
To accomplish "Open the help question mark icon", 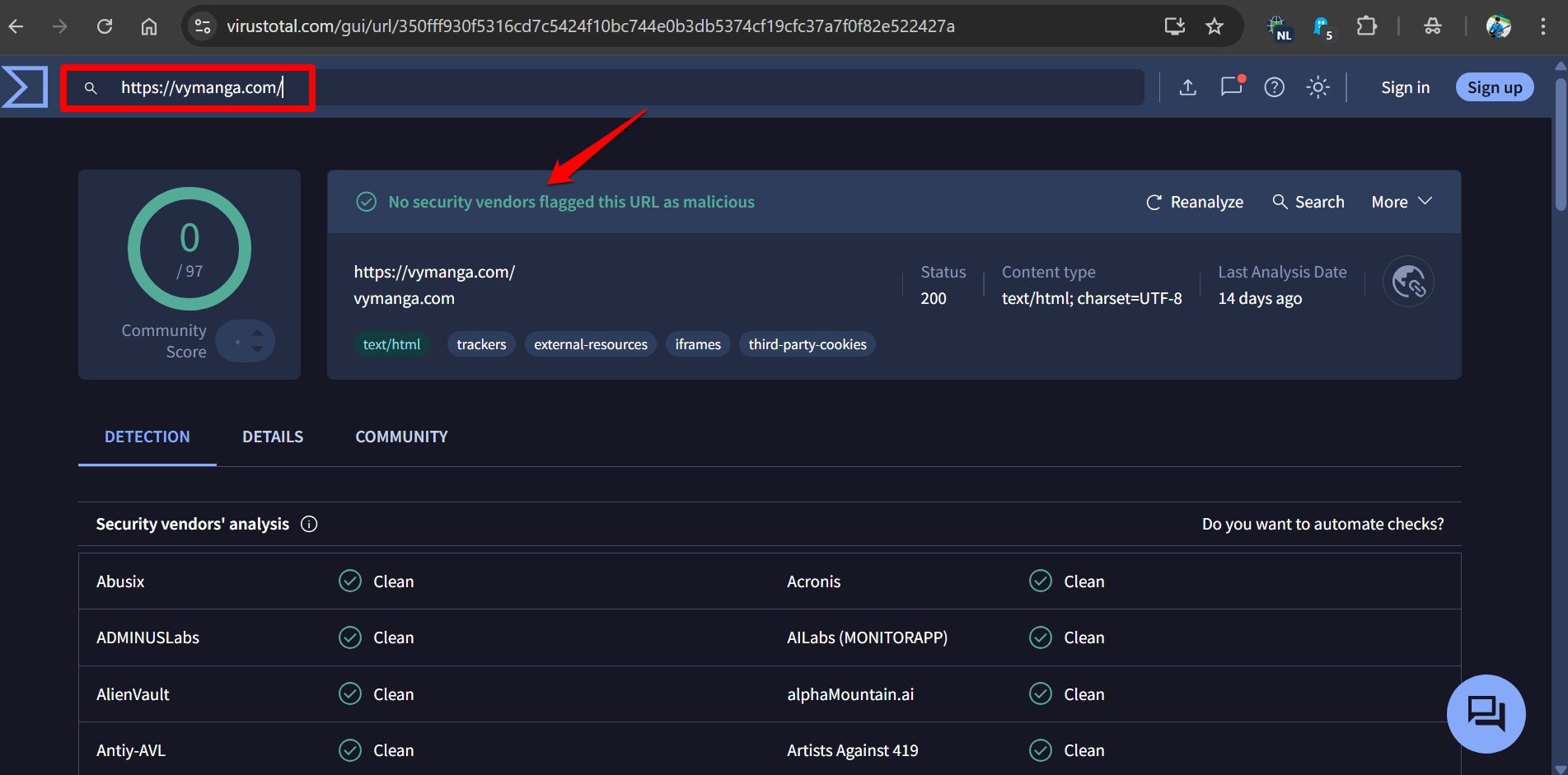I will tap(1274, 87).
